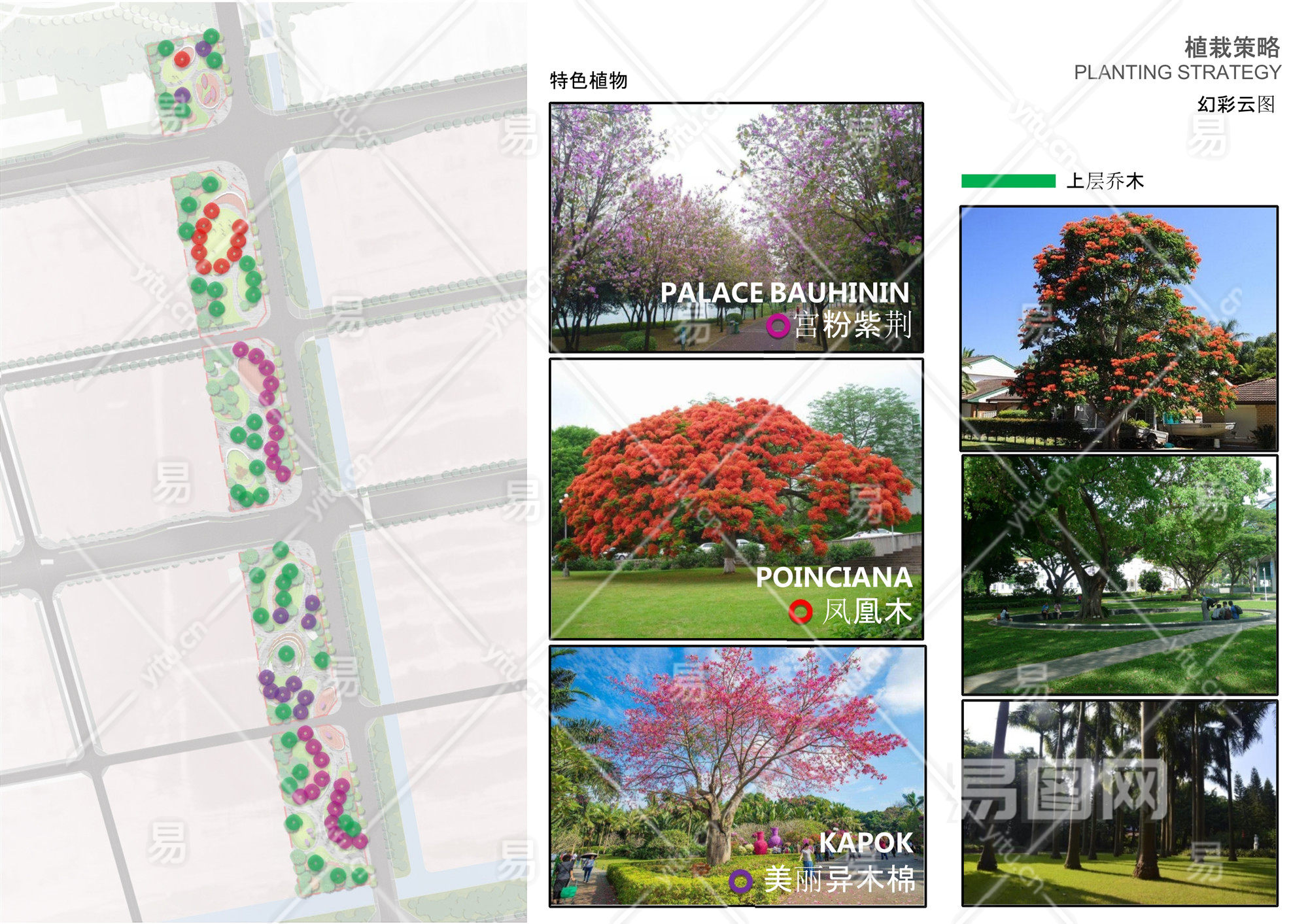Click the green bar legend swatch
Viewport: 1308px width, 924px height.
1008,181
